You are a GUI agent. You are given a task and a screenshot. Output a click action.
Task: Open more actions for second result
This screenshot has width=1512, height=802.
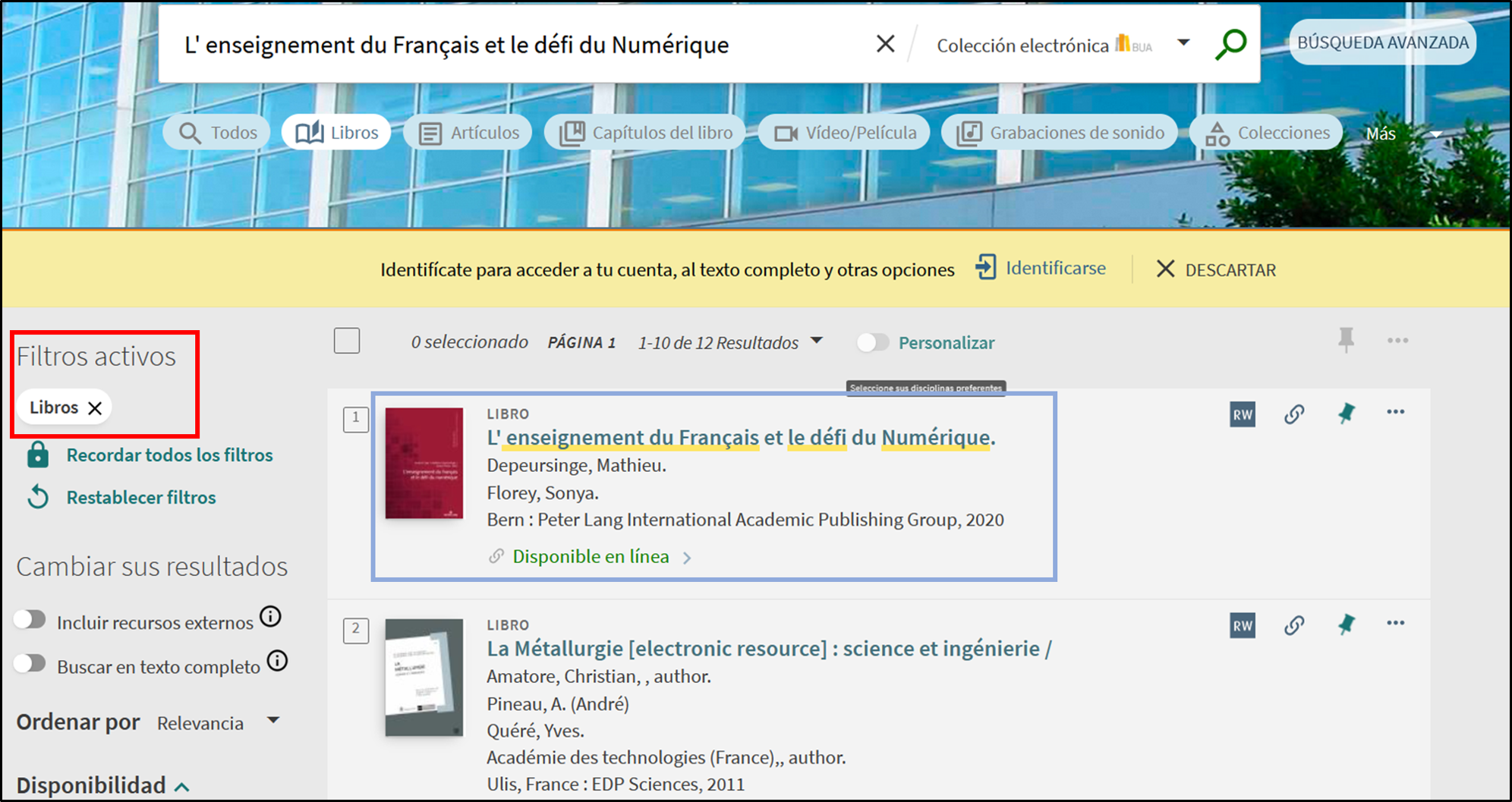click(1395, 624)
